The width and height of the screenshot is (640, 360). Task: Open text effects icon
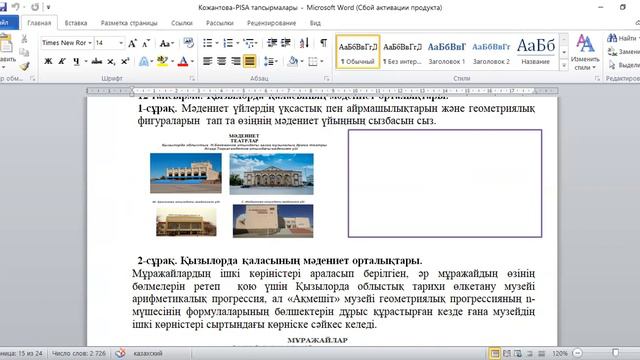pos(144,61)
